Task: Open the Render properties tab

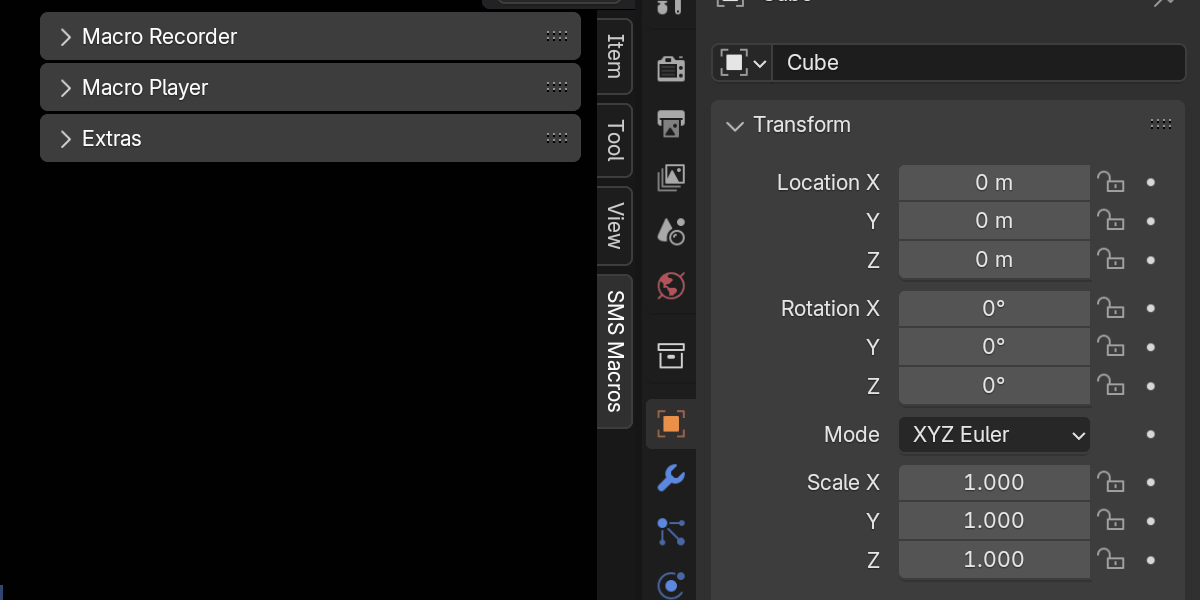Action: pyautogui.click(x=671, y=68)
